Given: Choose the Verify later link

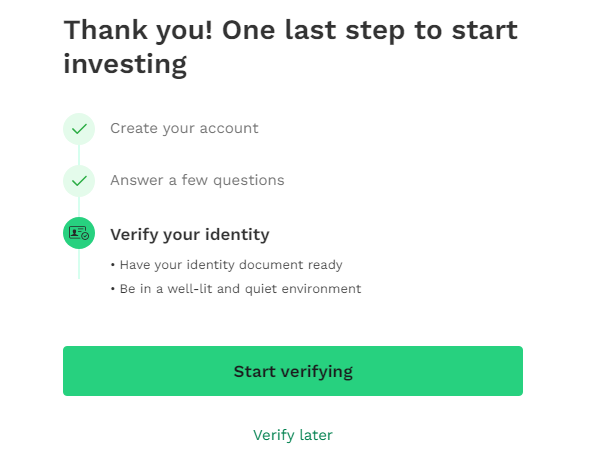Looking at the screenshot, I should click(x=293, y=435).
